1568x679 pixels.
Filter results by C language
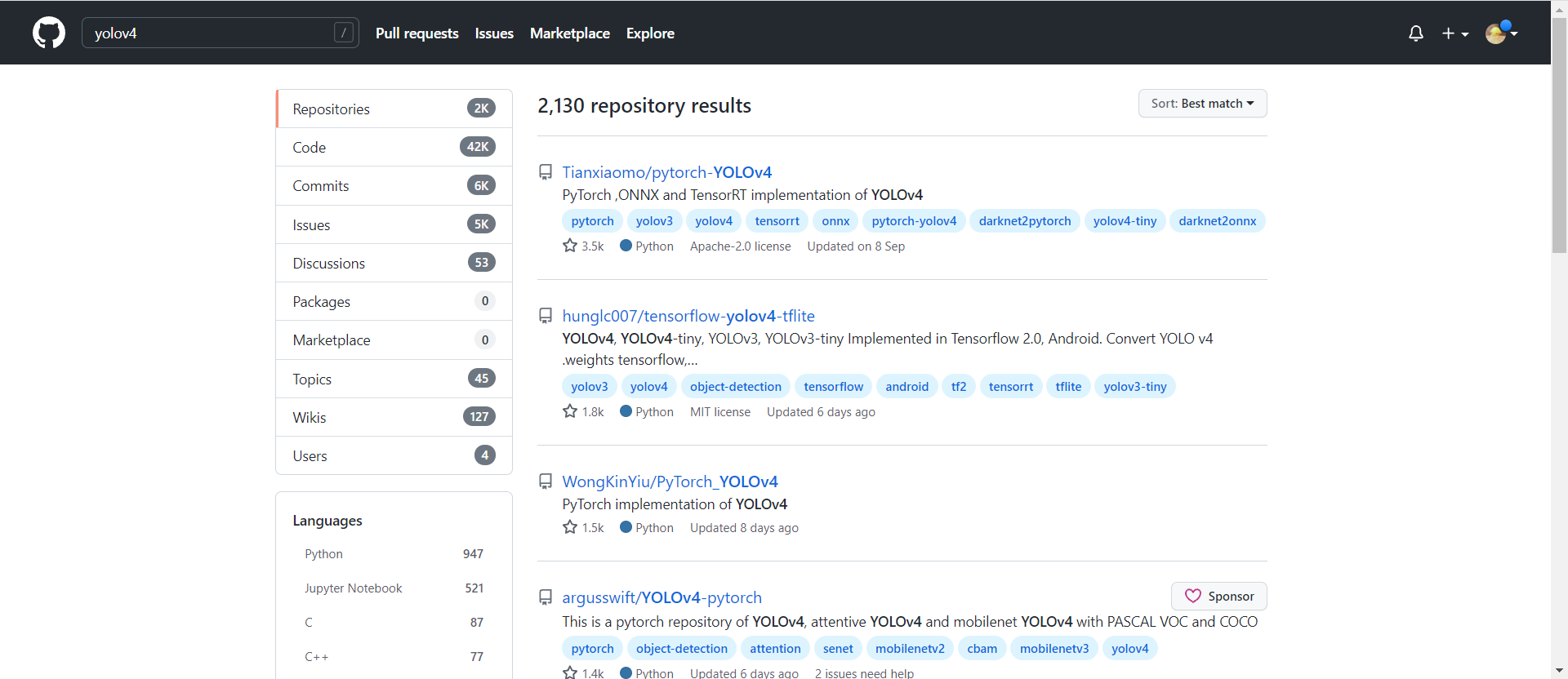coord(394,623)
